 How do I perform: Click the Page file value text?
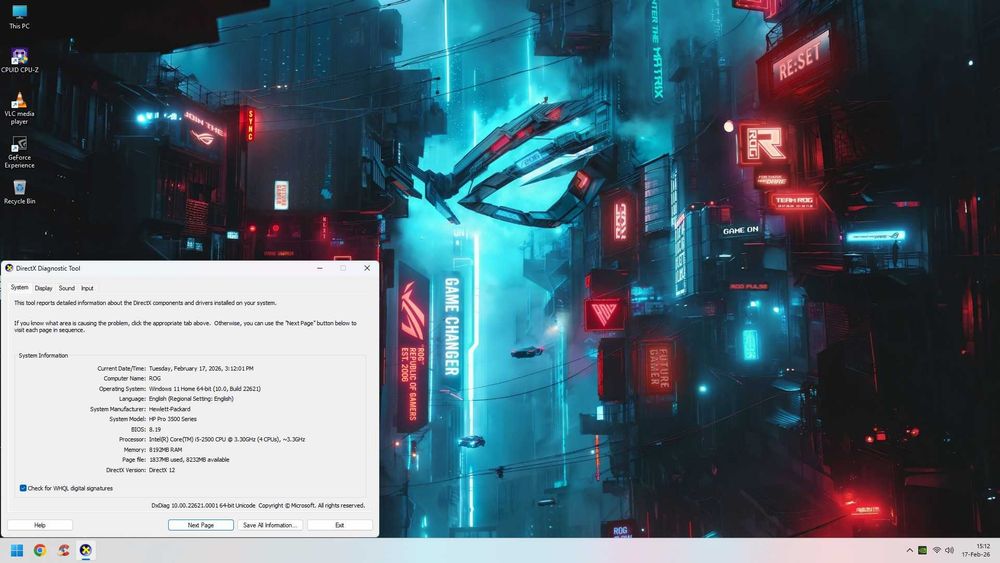coord(189,460)
